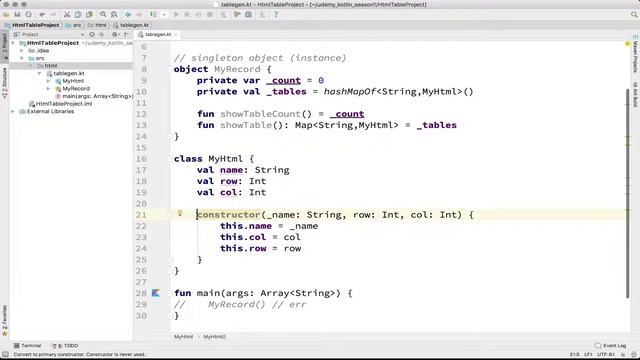Expand the MyHtml class node
Viewport: 640px width, 360px height.
click(x=48, y=81)
